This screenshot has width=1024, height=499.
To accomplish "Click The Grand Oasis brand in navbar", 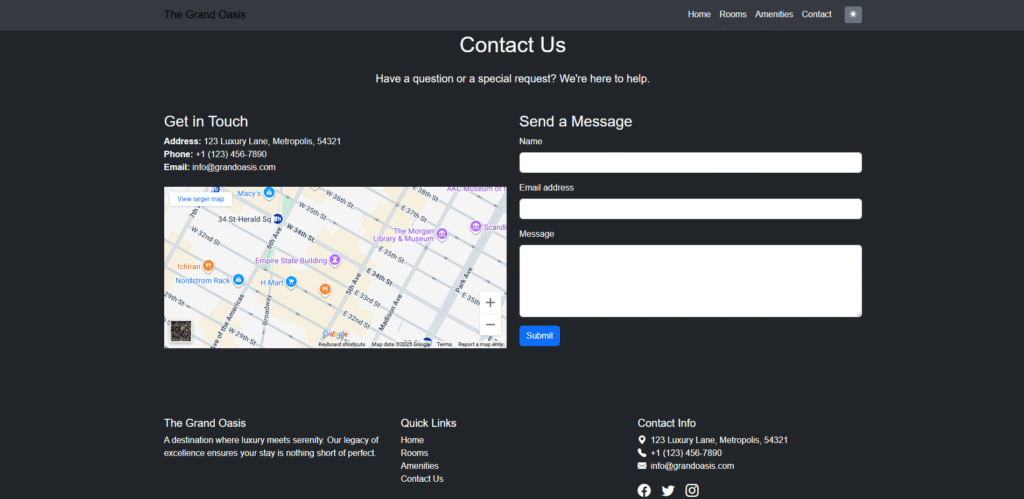I will 205,14.
